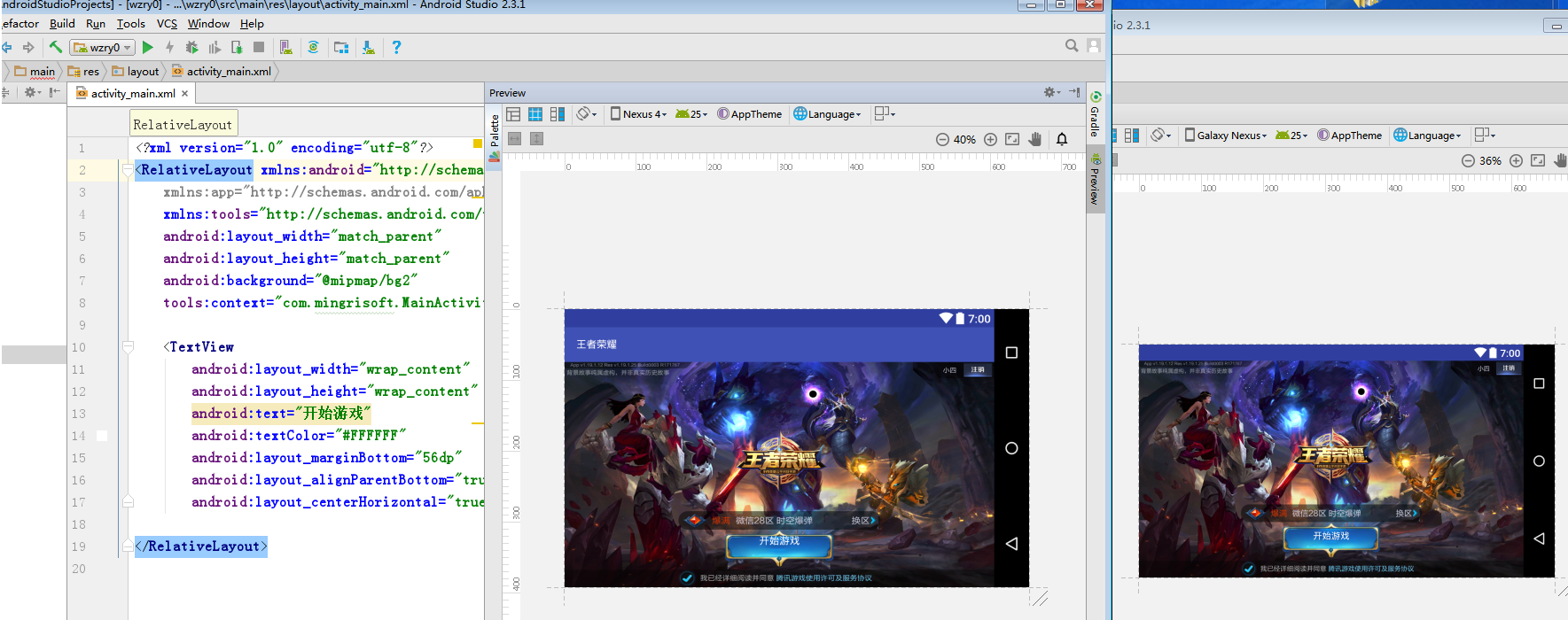Viewport: 1568px width, 620px height.
Task: Open the Build menu
Action: pyautogui.click(x=62, y=24)
